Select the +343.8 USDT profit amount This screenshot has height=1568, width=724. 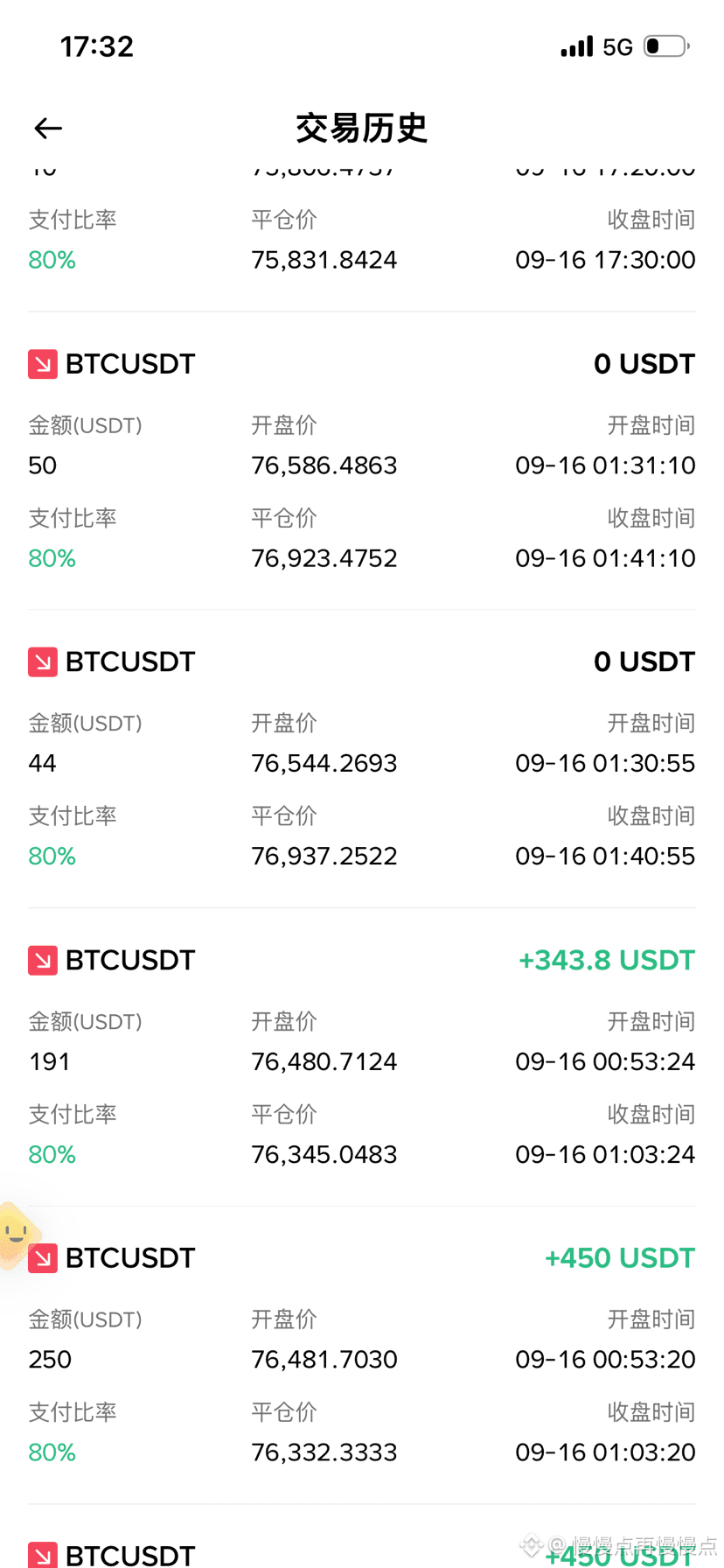point(607,960)
